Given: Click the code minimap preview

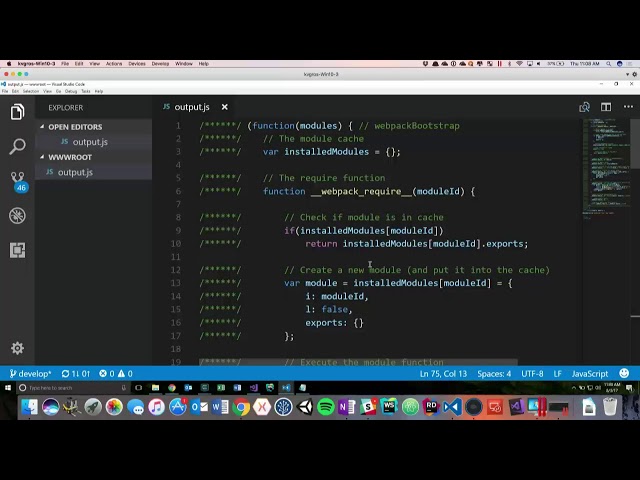Looking at the screenshot, I should click(607, 167).
